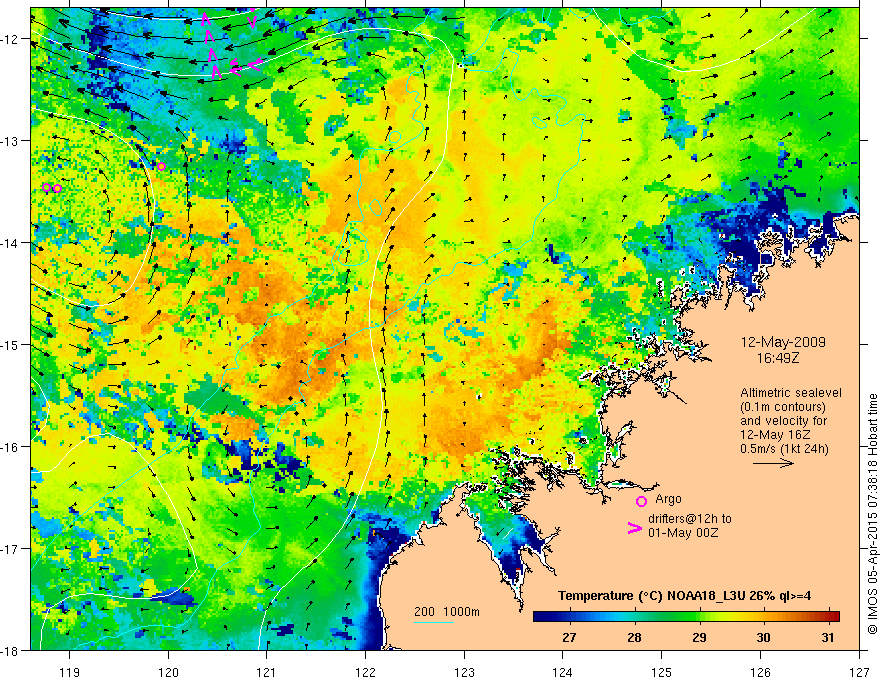Screen dimensions: 880x680
Task: Click the leftmost of the paired Argo markers
Action: click(47, 187)
